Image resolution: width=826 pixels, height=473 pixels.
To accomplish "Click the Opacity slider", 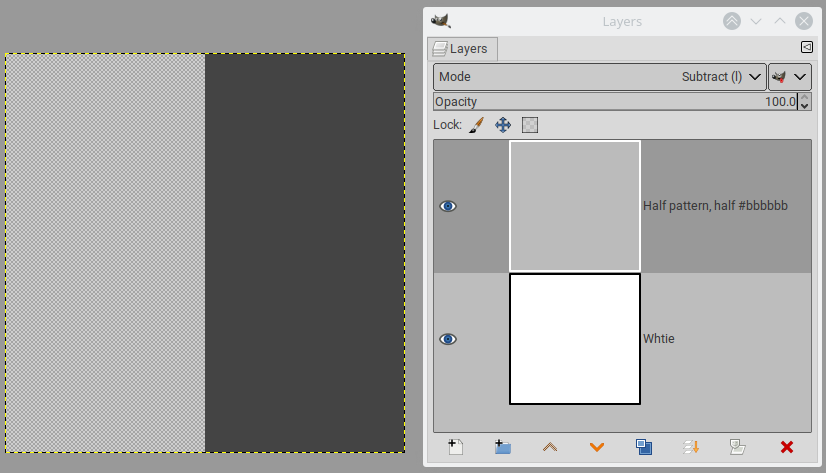I will coord(615,102).
